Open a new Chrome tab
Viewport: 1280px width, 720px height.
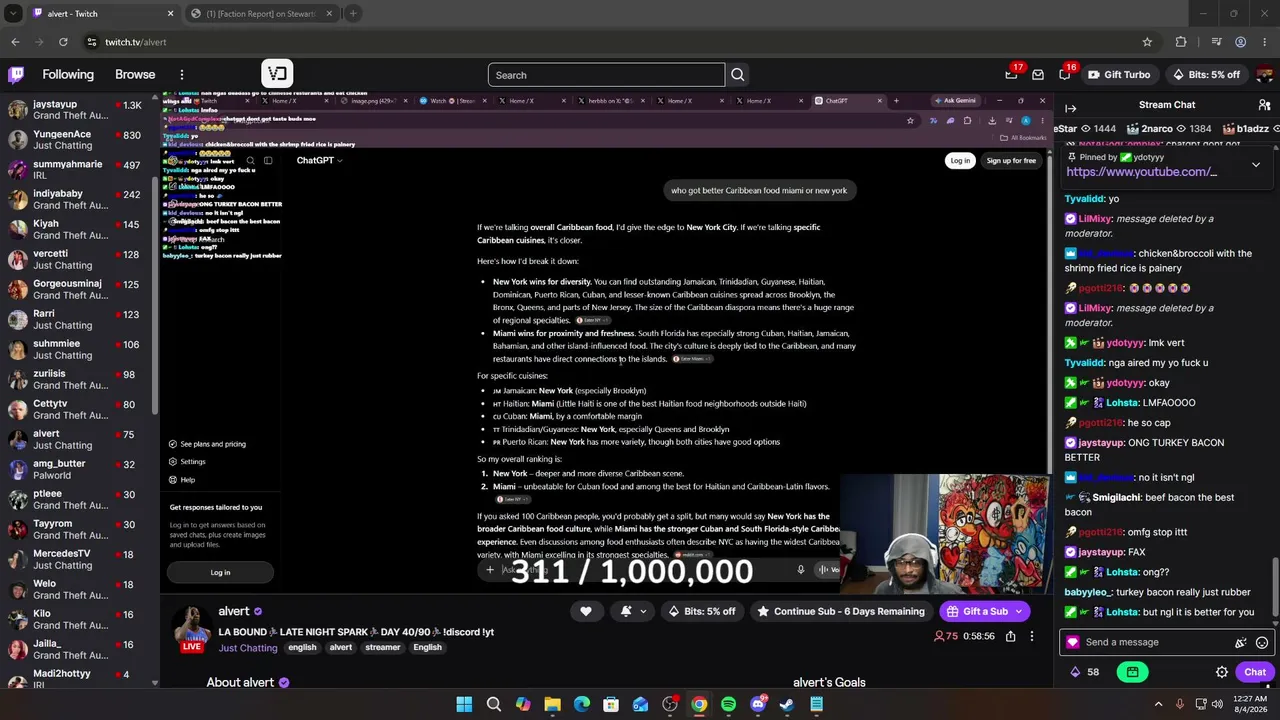(x=353, y=14)
